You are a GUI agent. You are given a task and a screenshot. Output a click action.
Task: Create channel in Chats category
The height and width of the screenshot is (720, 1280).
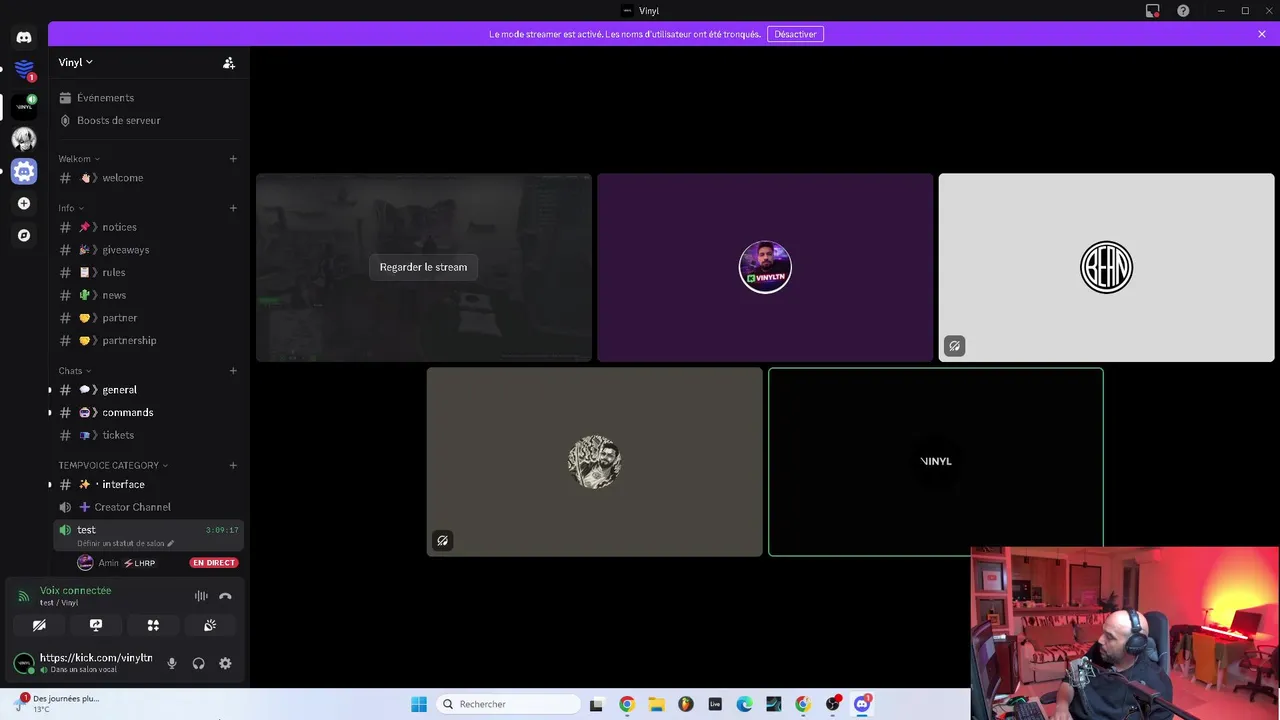233,371
